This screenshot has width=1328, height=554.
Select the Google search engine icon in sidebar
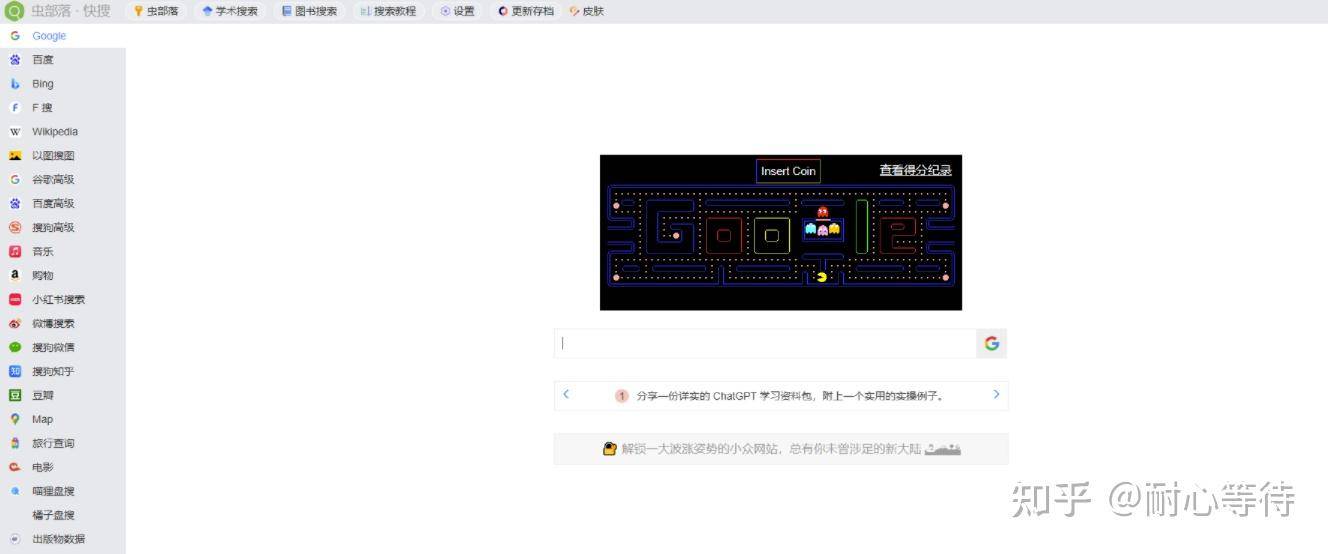(15, 36)
